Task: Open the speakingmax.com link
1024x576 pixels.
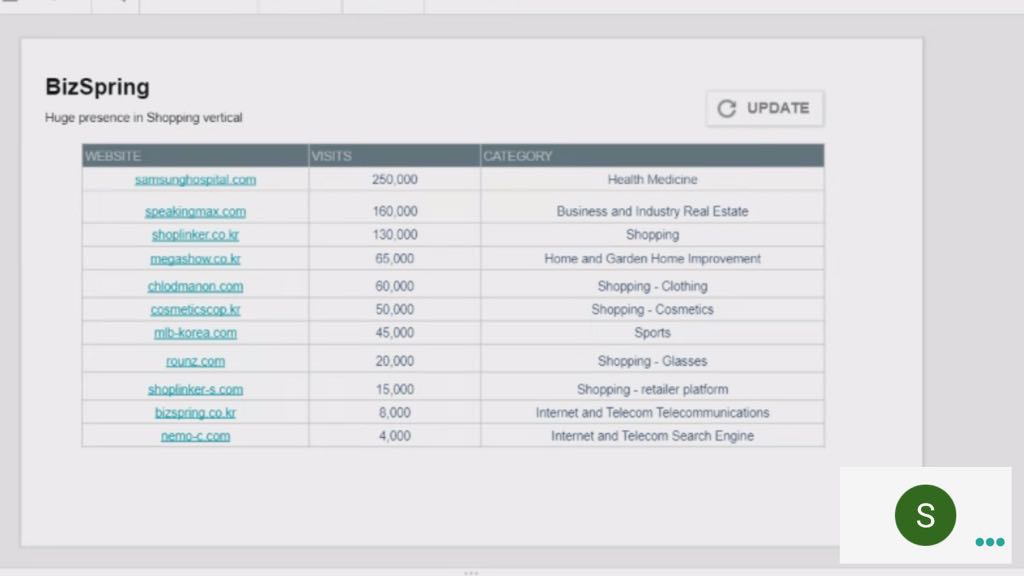Action: coord(195,212)
